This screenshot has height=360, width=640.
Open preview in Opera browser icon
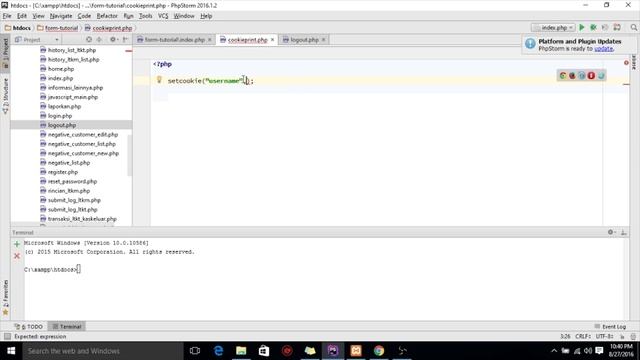tap(591, 76)
